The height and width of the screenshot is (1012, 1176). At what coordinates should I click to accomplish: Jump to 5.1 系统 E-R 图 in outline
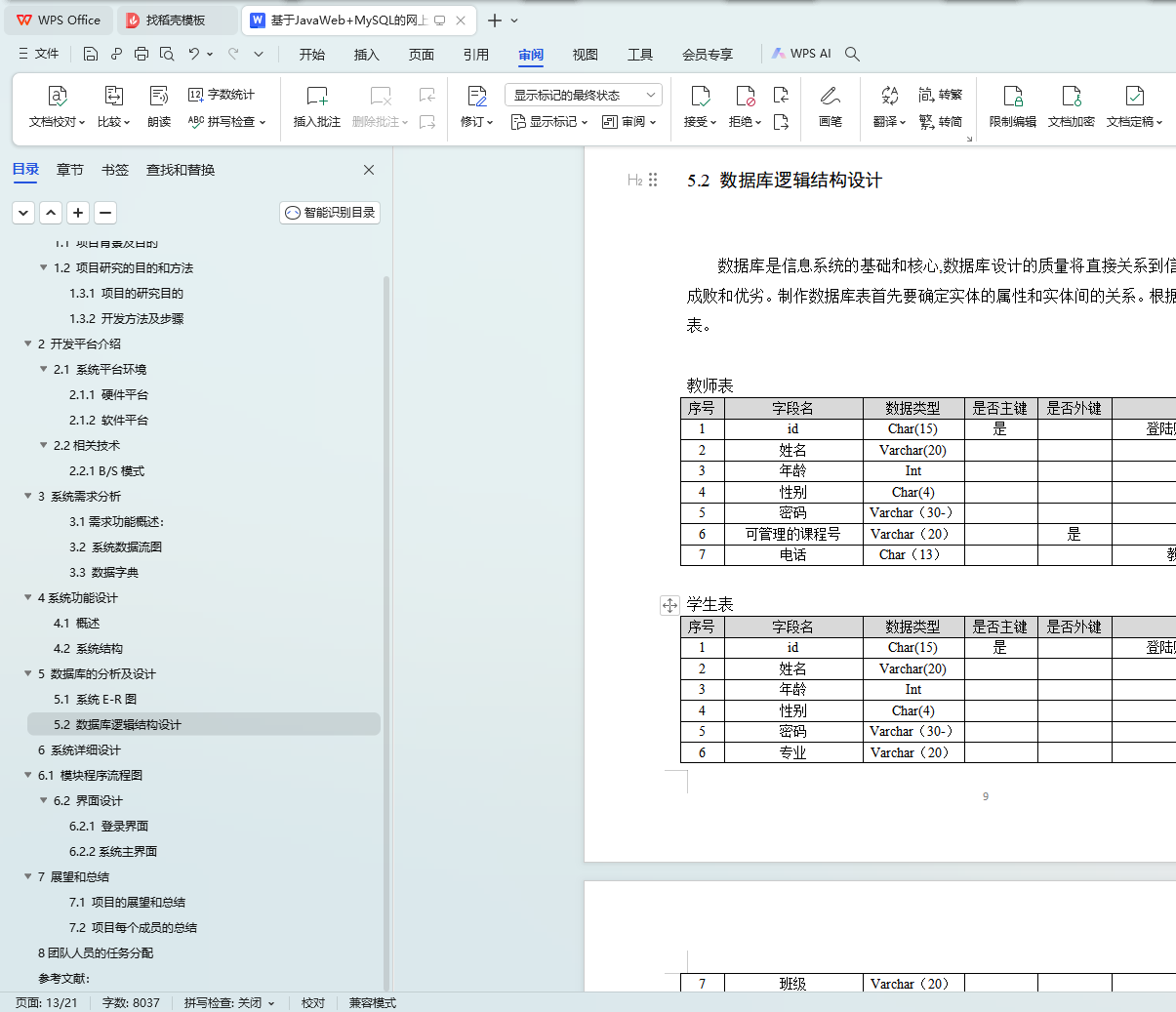(96, 699)
